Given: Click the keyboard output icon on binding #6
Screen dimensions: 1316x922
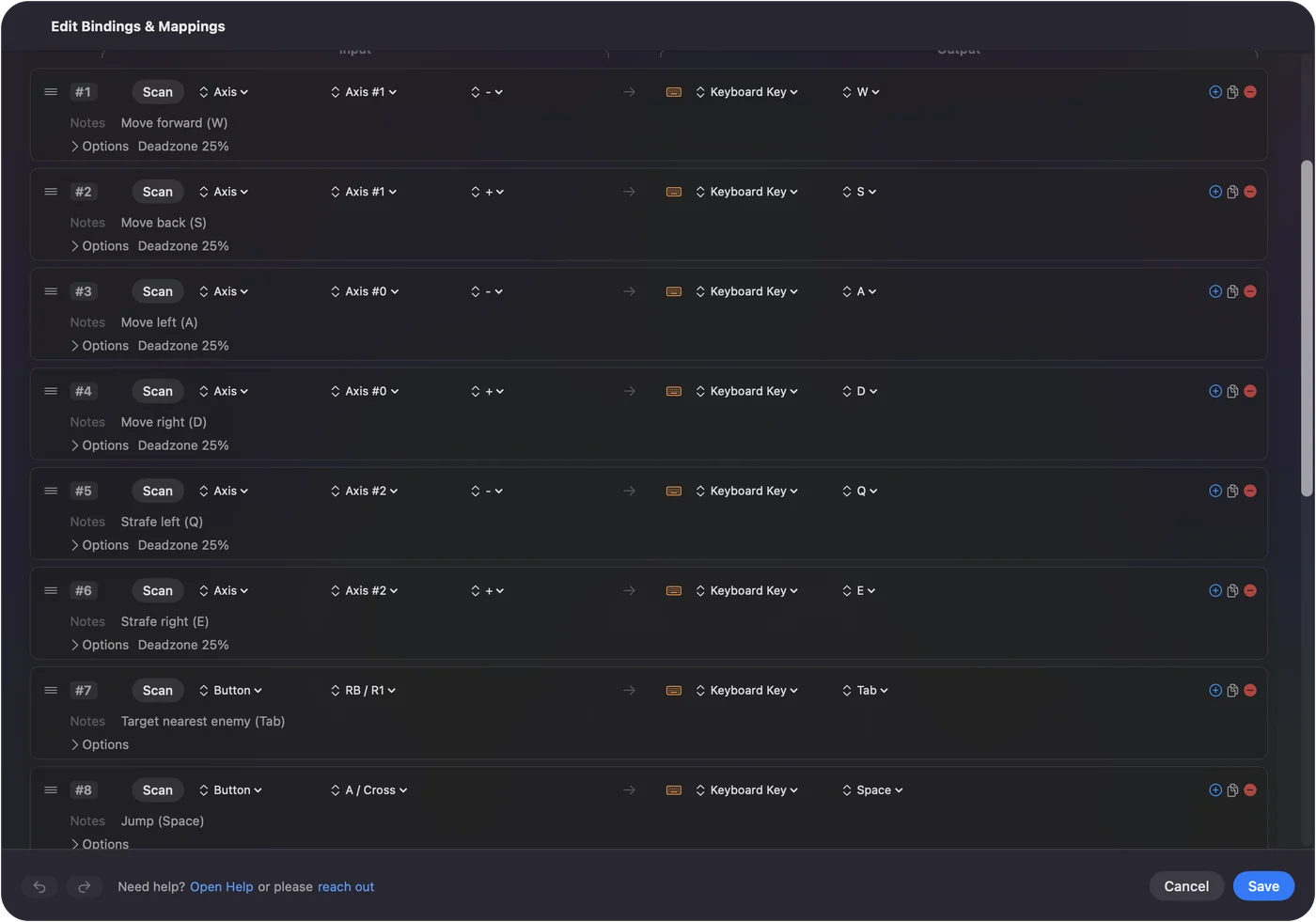Looking at the screenshot, I should coord(674,590).
